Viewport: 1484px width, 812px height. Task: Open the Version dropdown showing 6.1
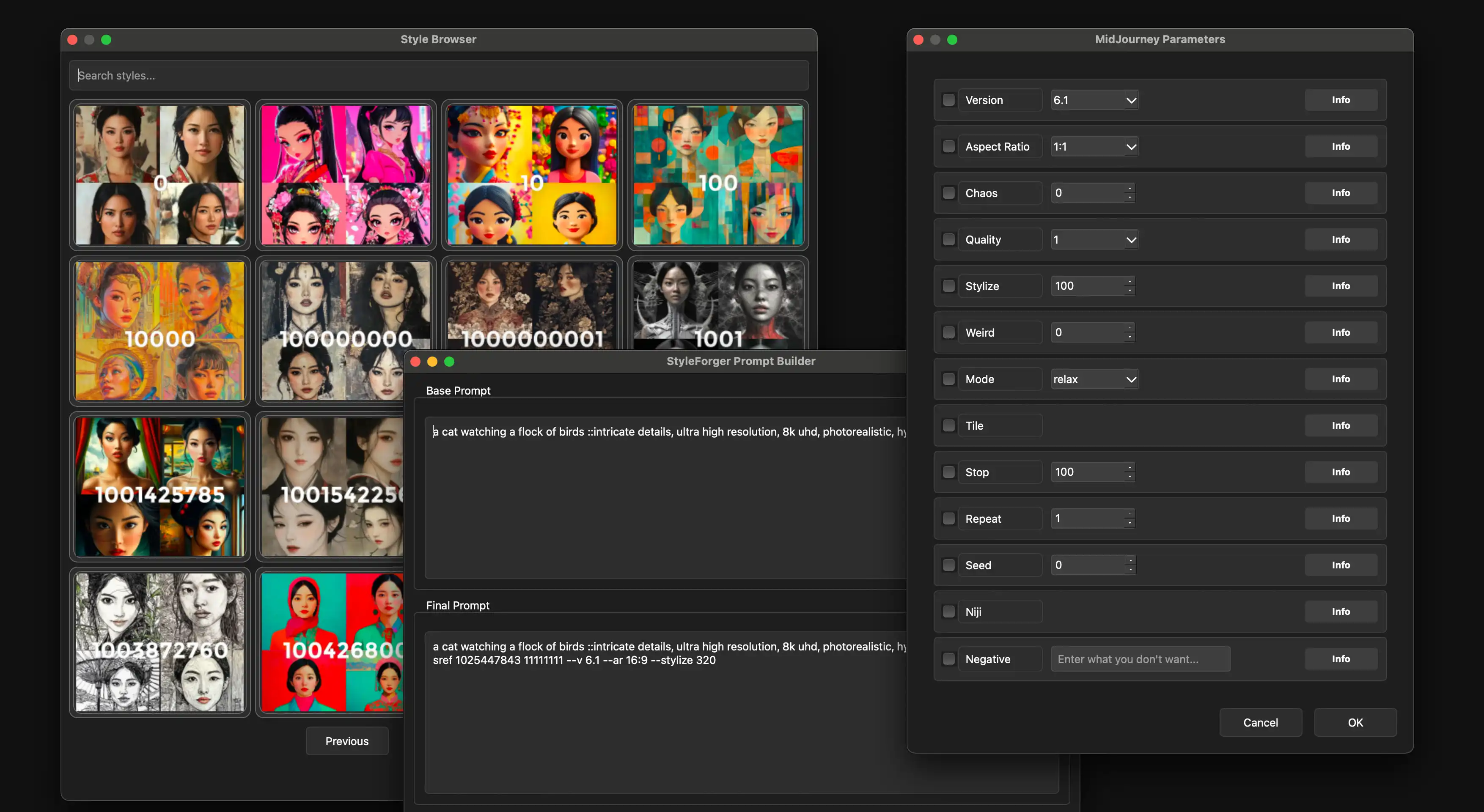pyautogui.click(x=1094, y=100)
